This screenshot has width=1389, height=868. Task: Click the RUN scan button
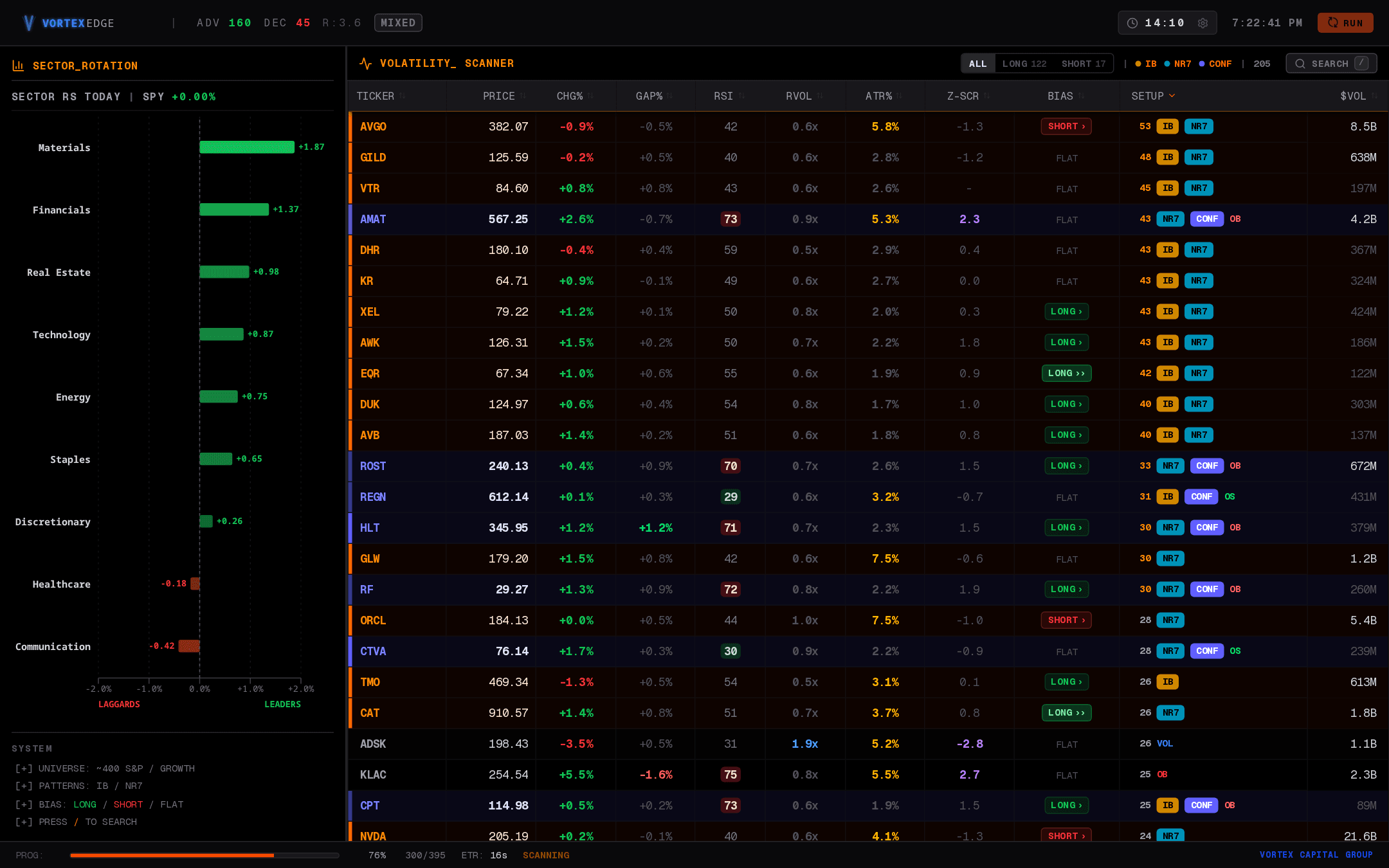point(1345,23)
